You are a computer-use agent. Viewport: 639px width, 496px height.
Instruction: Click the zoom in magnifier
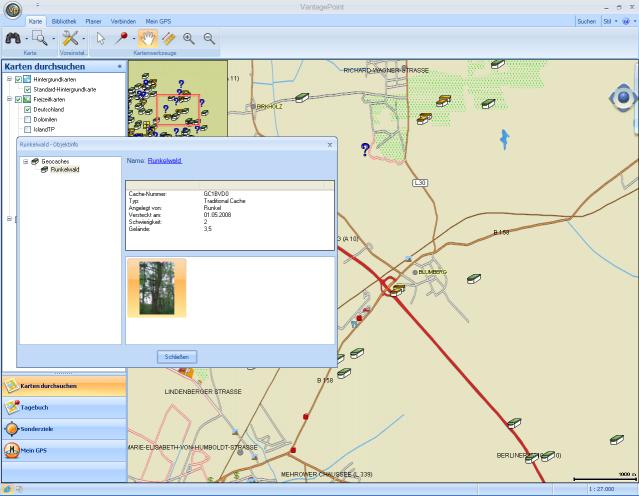[x=189, y=38]
